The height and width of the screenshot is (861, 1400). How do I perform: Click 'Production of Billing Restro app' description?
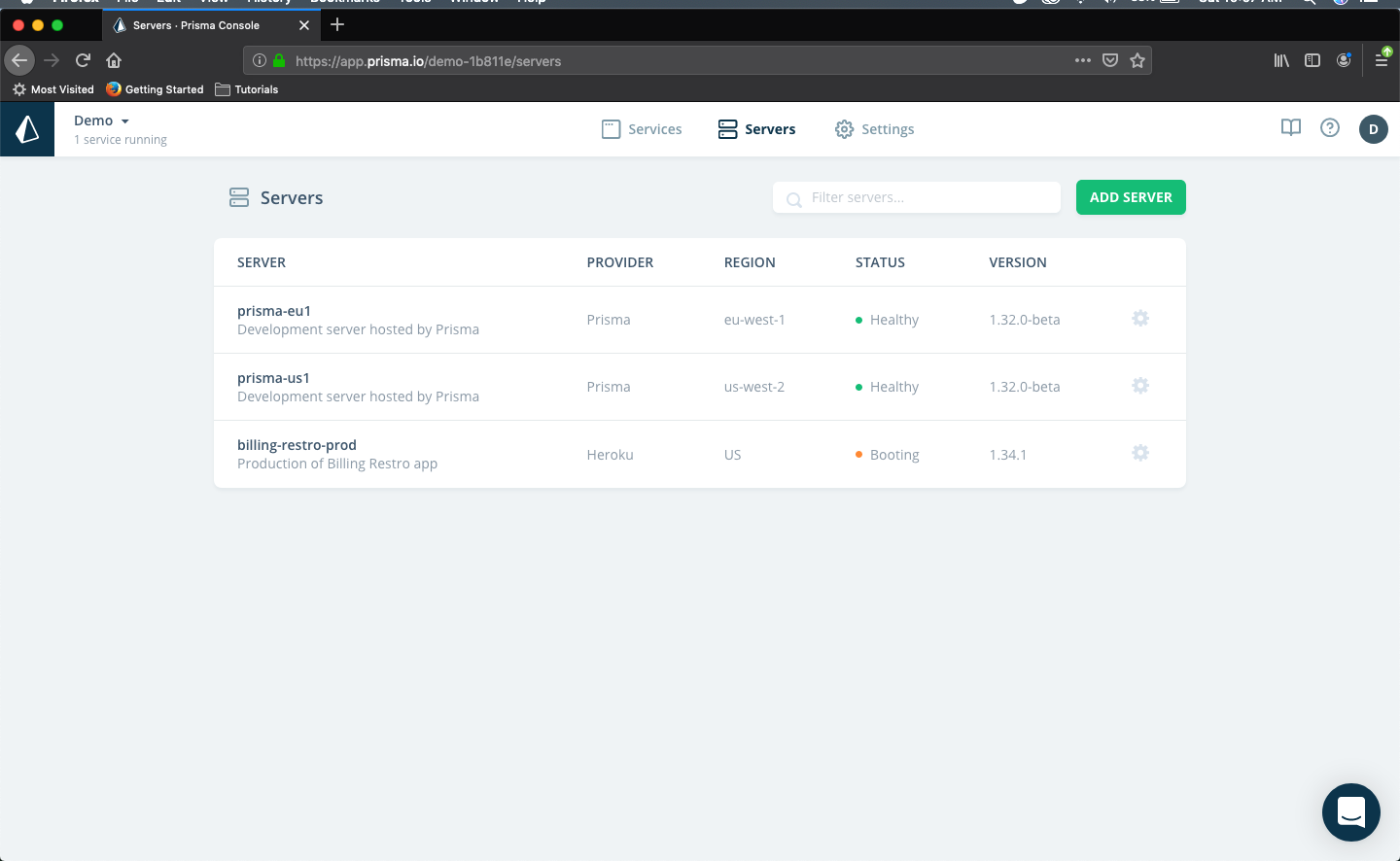click(x=337, y=464)
